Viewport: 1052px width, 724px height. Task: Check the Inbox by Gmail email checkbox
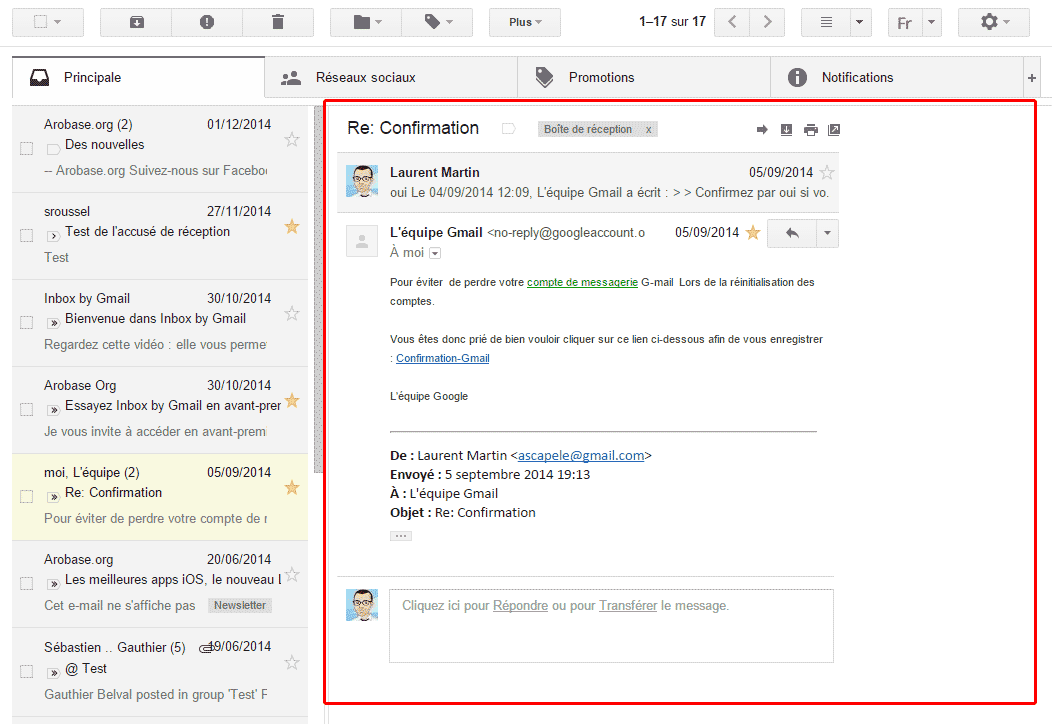[27, 323]
